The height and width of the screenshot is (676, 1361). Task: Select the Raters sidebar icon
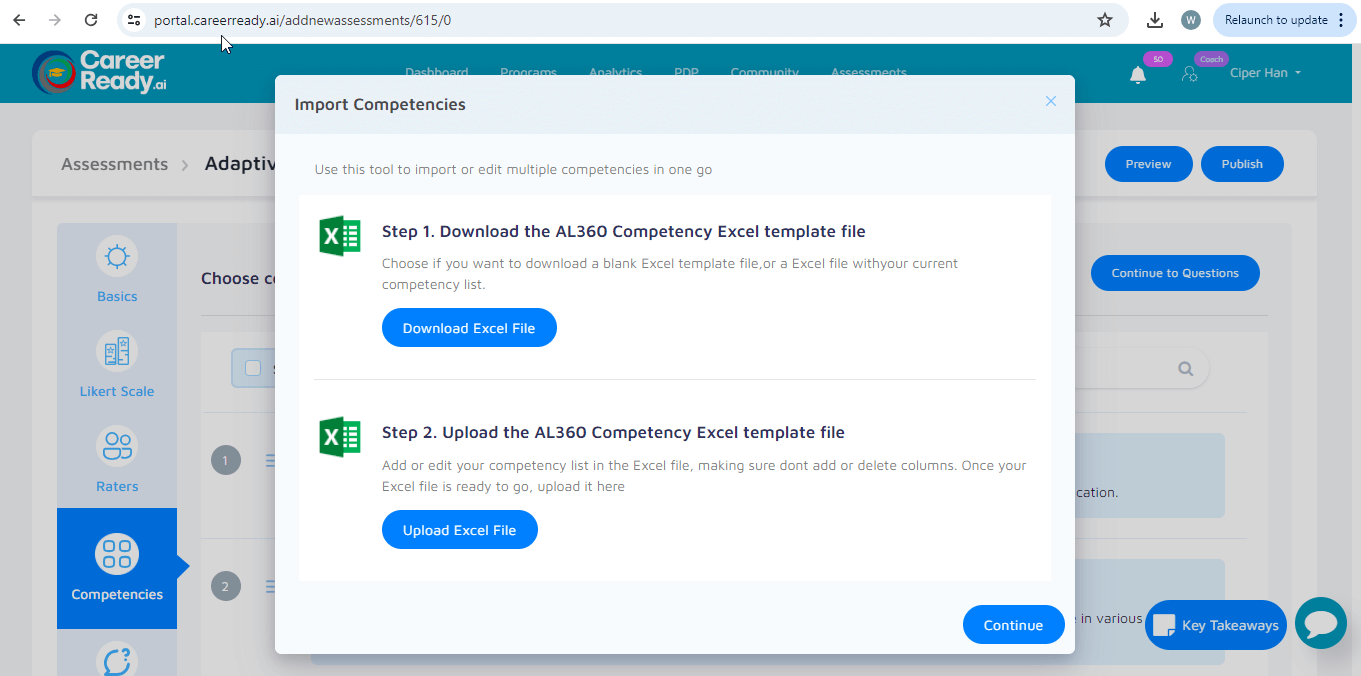117,447
